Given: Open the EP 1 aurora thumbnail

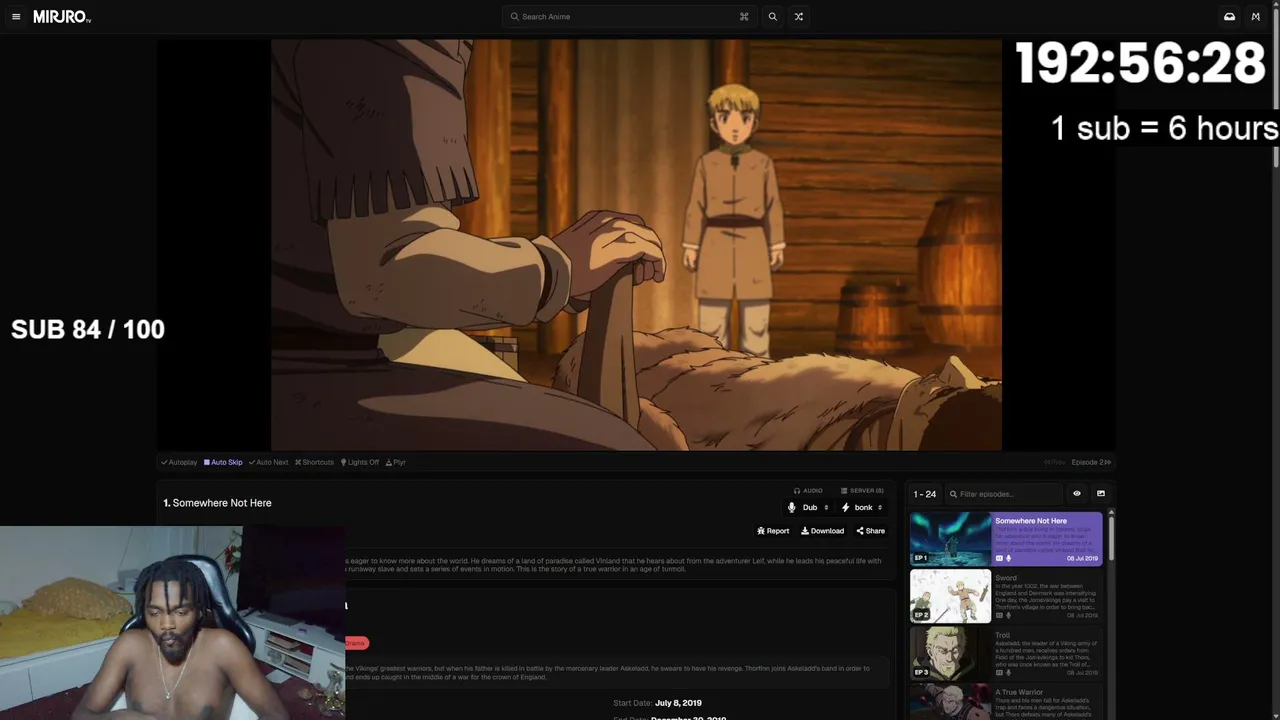Looking at the screenshot, I should tap(950, 539).
